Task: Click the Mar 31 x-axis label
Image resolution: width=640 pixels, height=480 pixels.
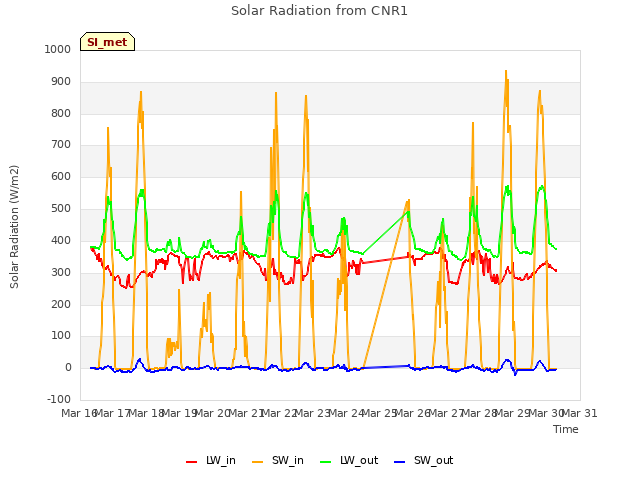Action: (x=580, y=413)
